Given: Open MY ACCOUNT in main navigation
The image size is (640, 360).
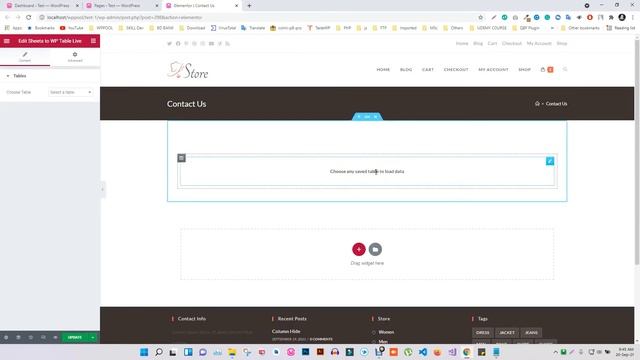Looking at the screenshot, I should [x=493, y=70].
